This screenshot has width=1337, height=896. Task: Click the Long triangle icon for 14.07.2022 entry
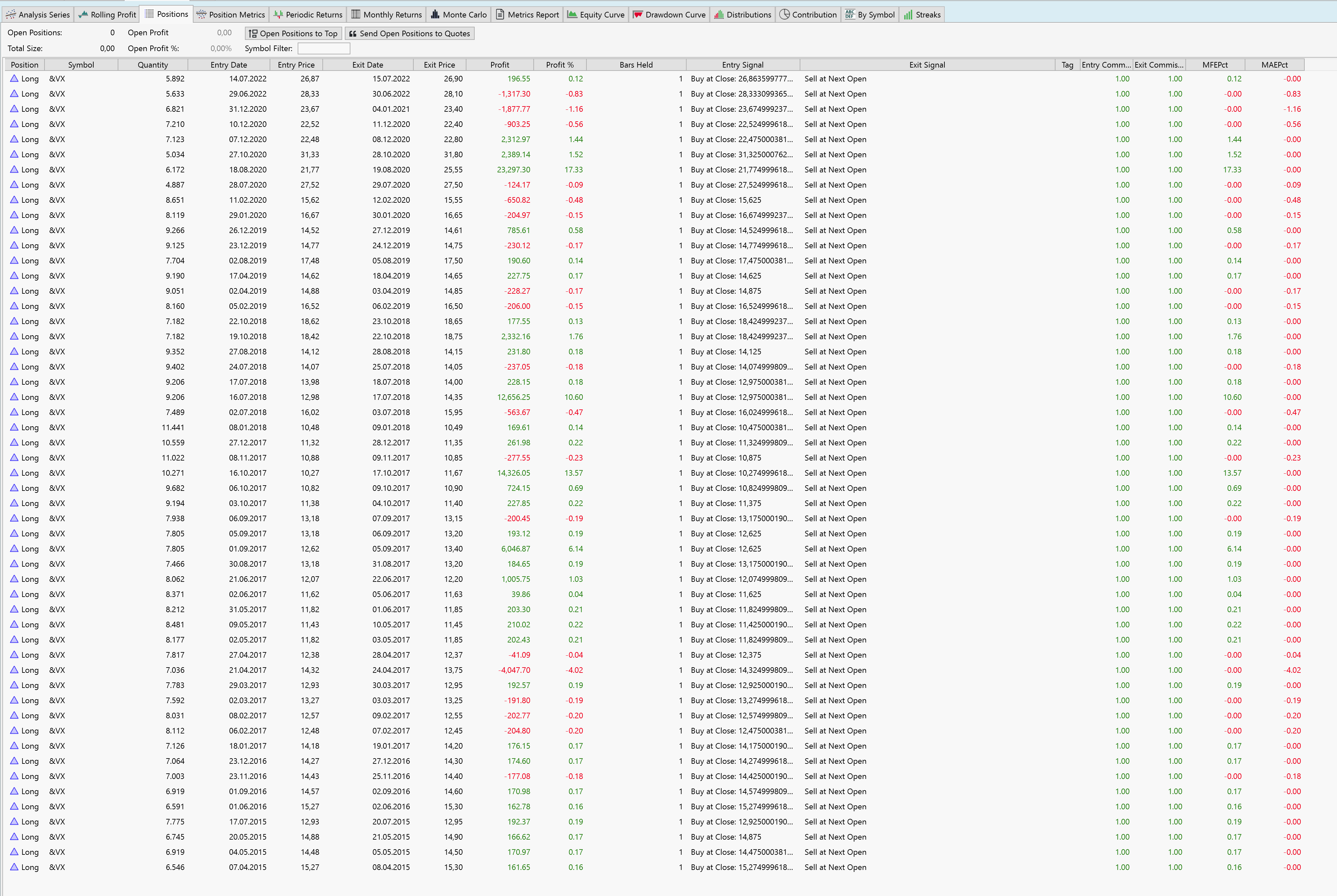[14, 78]
